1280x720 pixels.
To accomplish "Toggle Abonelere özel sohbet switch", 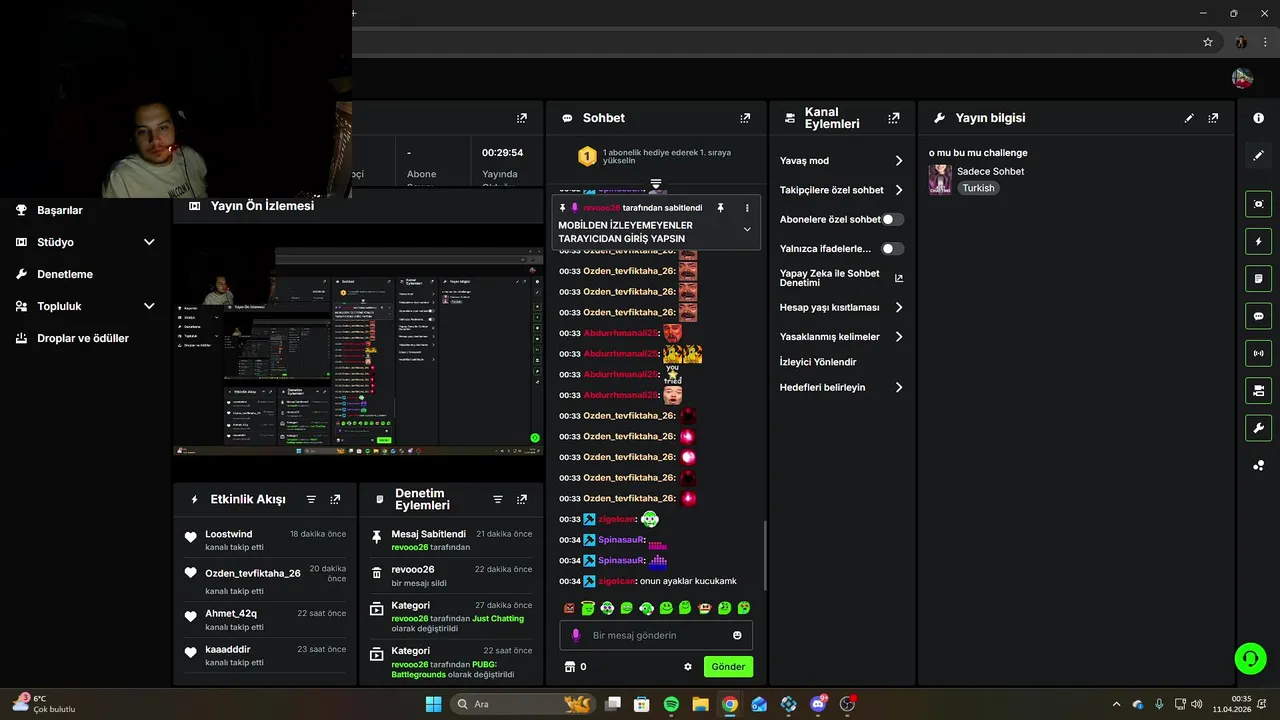I will 892,219.
